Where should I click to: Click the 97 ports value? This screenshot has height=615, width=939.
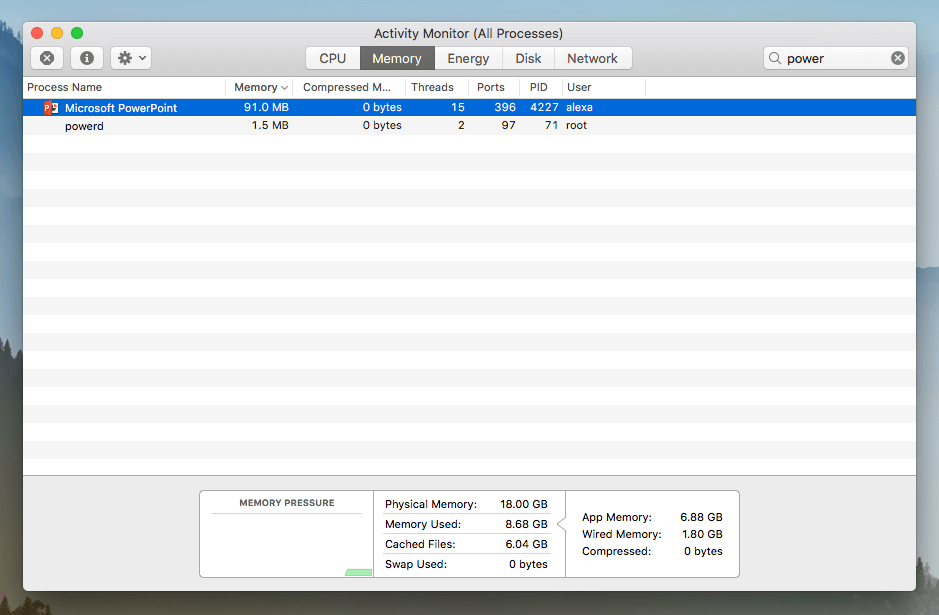[x=508, y=125]
